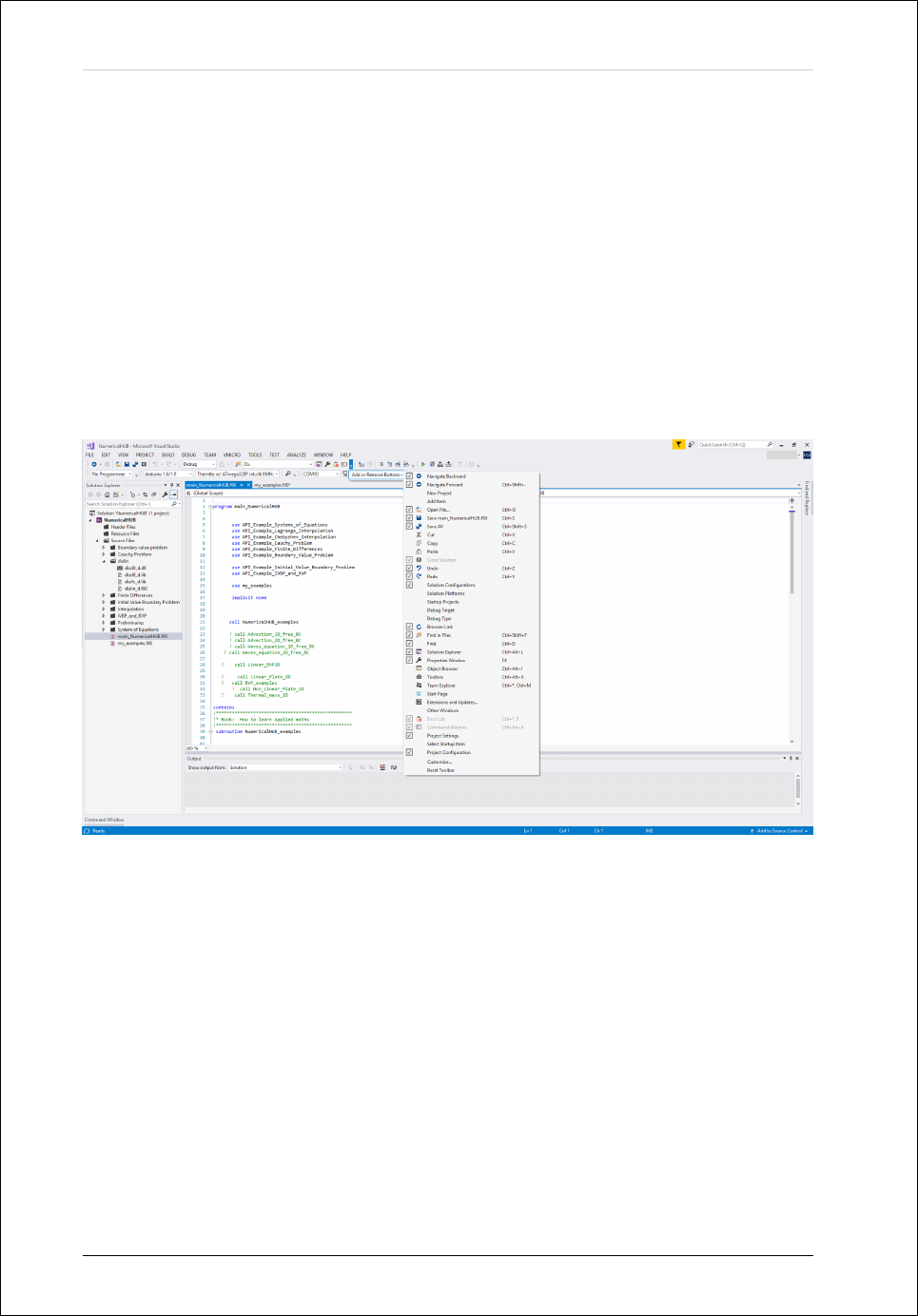
Task: Open the FILE menu
Action: tap(90, 455)
